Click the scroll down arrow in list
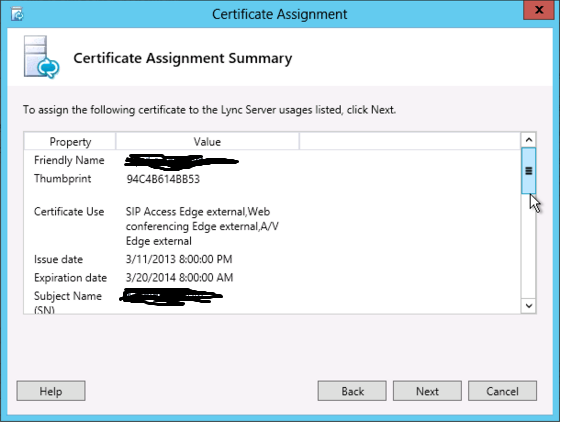Viewport: 566px width, 426px height. pyautogui.click(x=529, y=306)
